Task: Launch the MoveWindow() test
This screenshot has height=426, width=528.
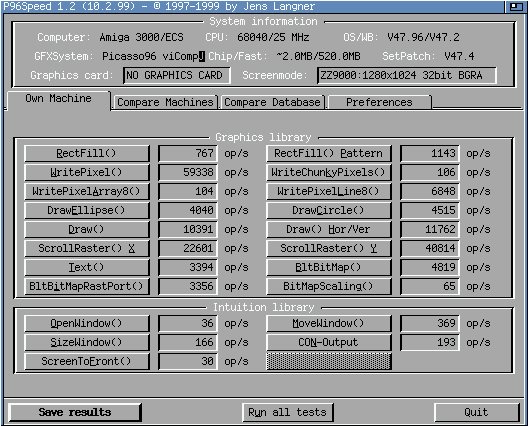Action: (329, 323)
